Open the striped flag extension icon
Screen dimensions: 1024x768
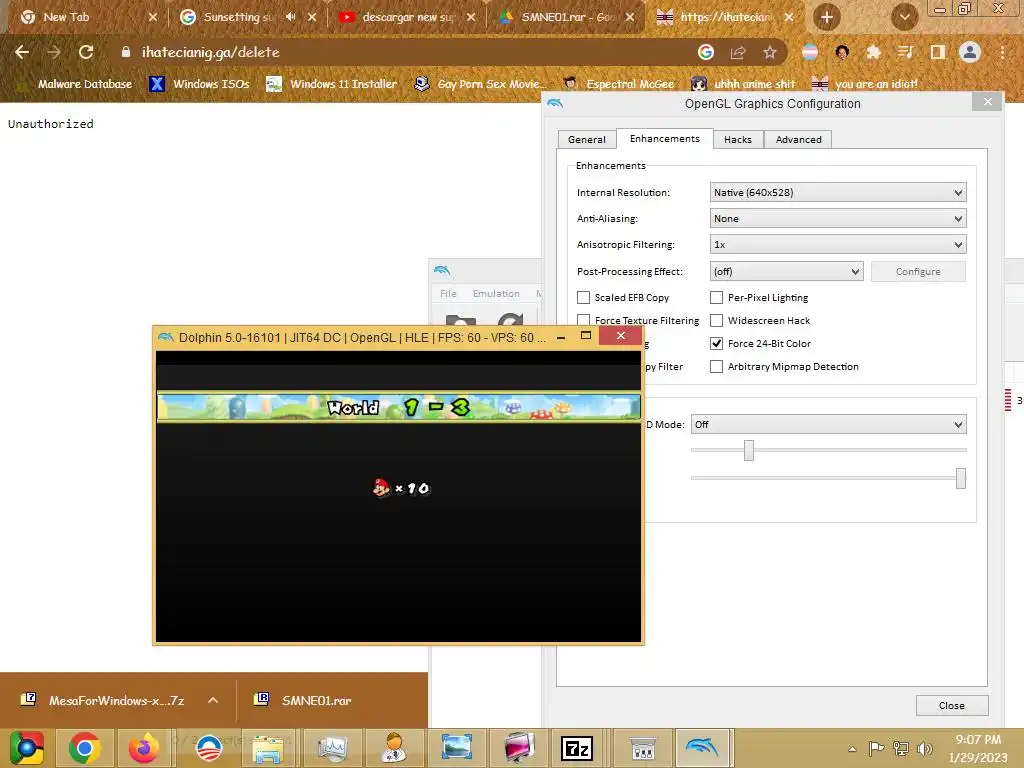[810, 52]
